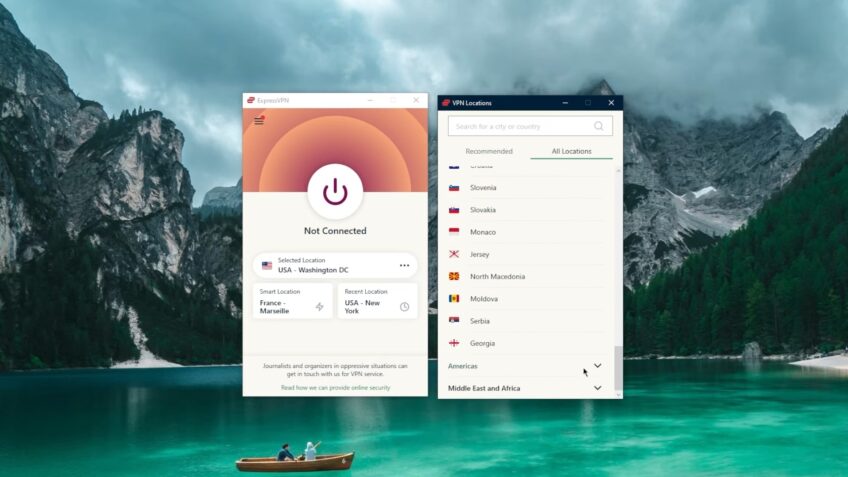Viewport: 848px width, 477px height.
Task: Select Georgia from locations list
Action: click(x=526, y=343)
